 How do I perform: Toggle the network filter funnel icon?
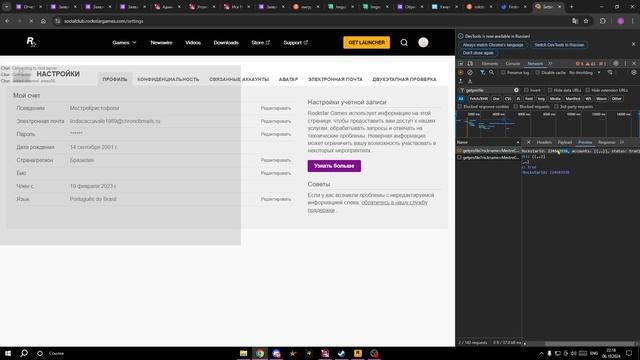point(482,73)
